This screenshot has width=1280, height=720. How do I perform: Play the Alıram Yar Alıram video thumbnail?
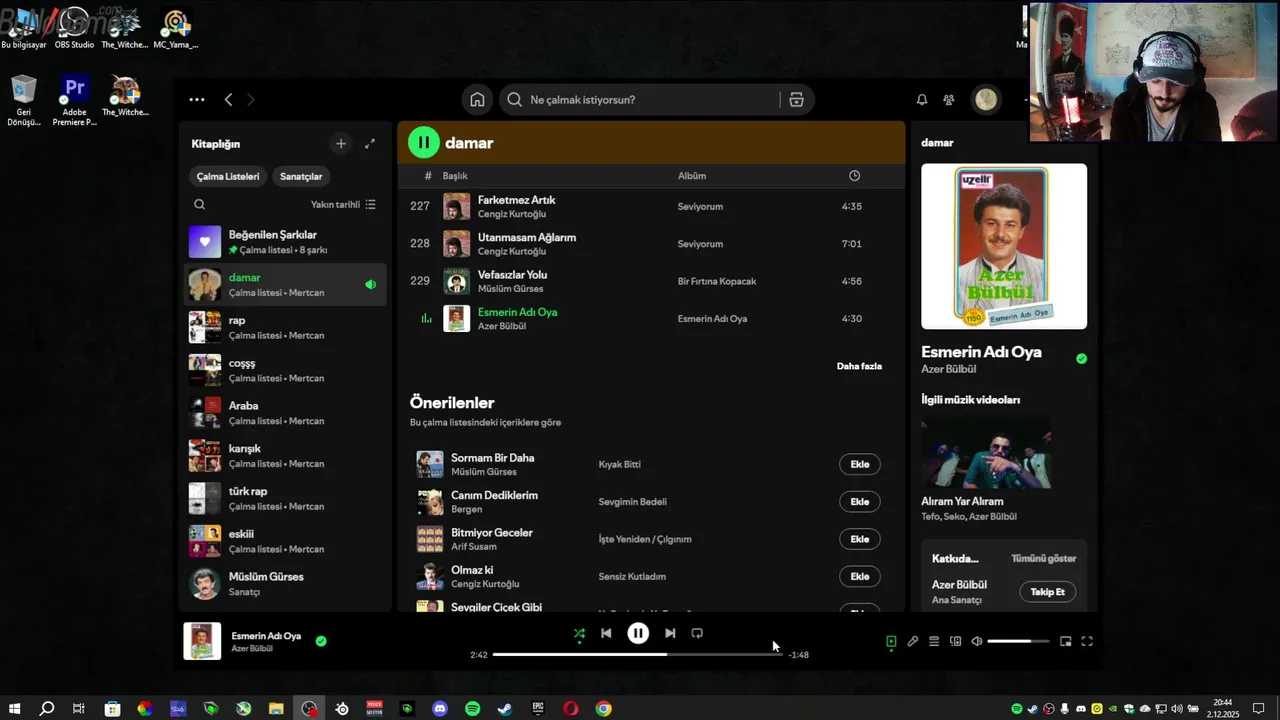(986, 452)
